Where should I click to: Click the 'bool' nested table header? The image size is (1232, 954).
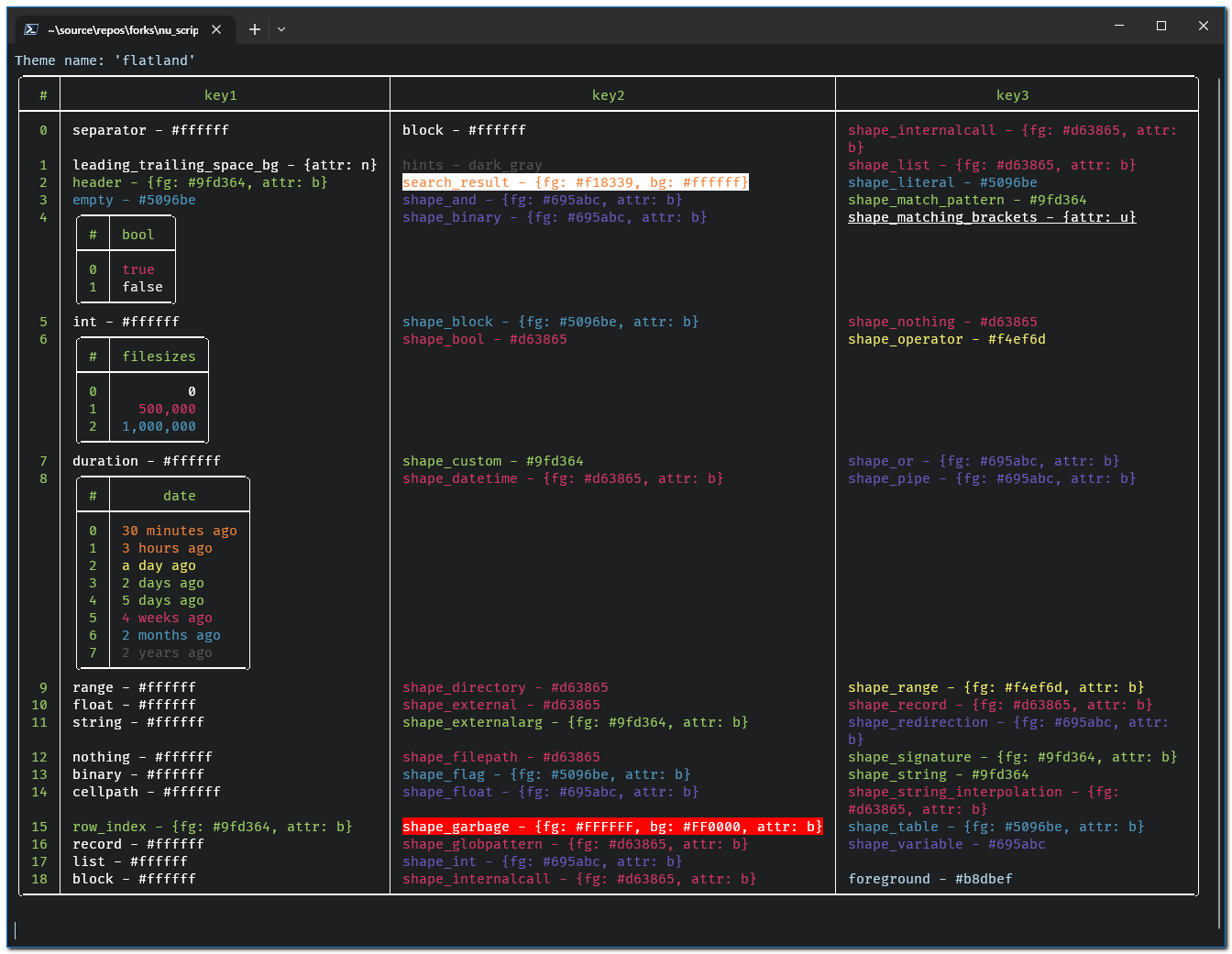tap(138, 235)
